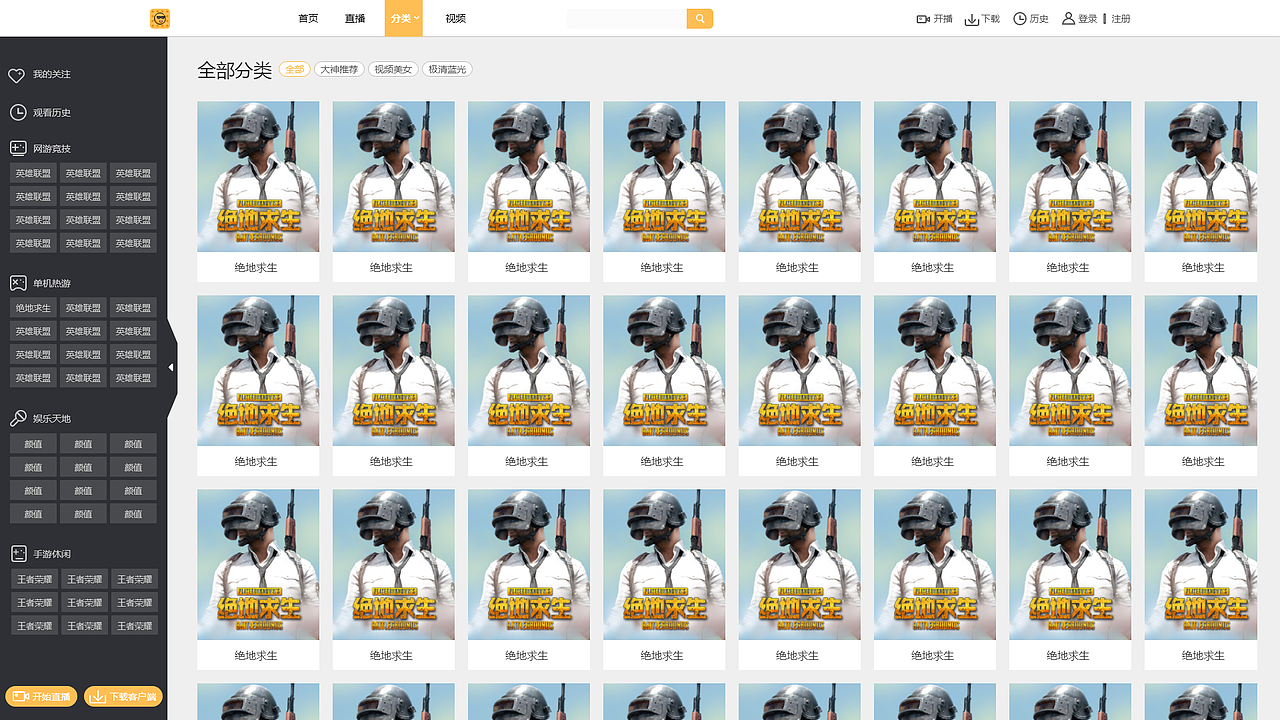Switch to the 视频 nav tab
This screenshot has width=1280, height=720.
(455, 19)
